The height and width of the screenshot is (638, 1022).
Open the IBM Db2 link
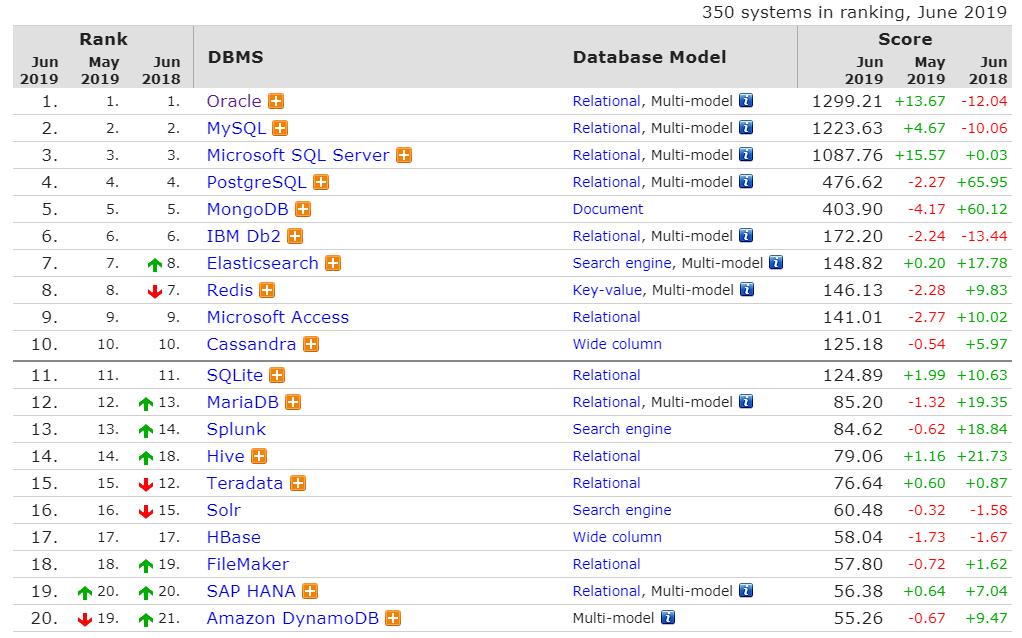coord(243,236)
